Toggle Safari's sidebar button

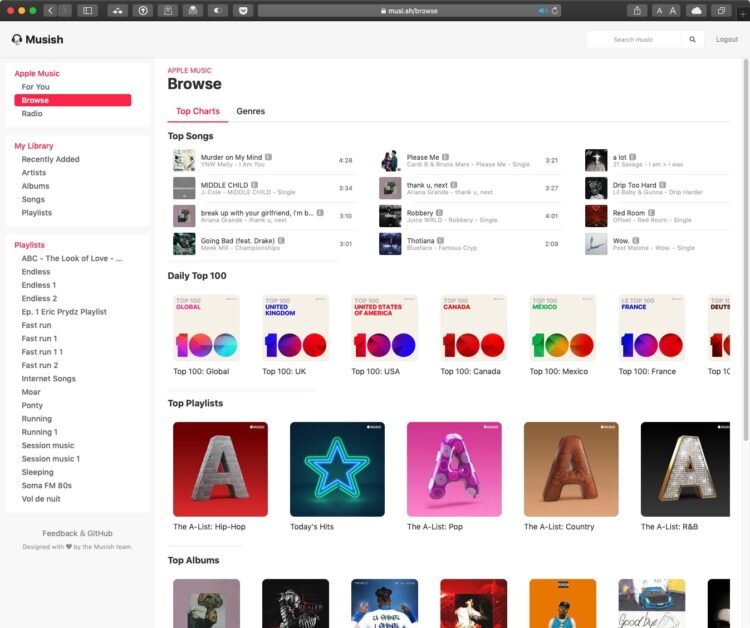88,11
